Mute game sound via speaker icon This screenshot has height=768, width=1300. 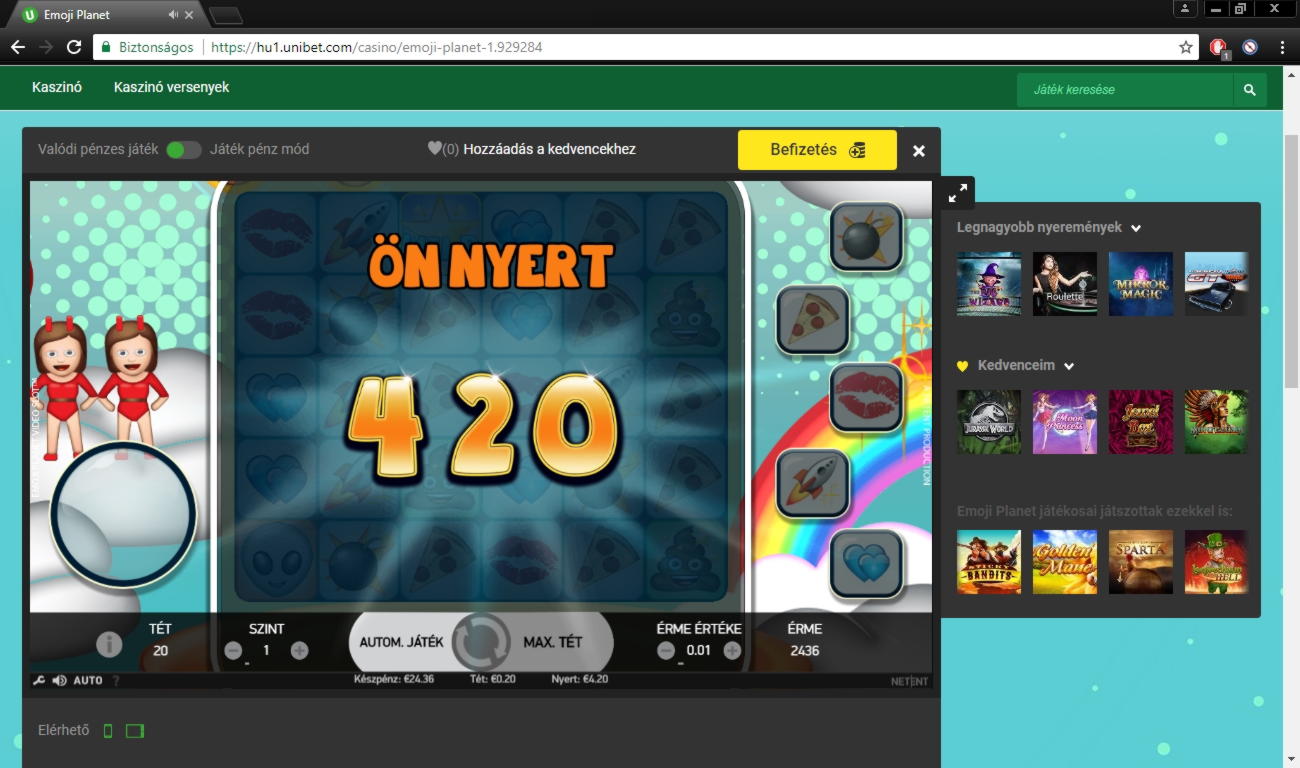tap(59, 681)
